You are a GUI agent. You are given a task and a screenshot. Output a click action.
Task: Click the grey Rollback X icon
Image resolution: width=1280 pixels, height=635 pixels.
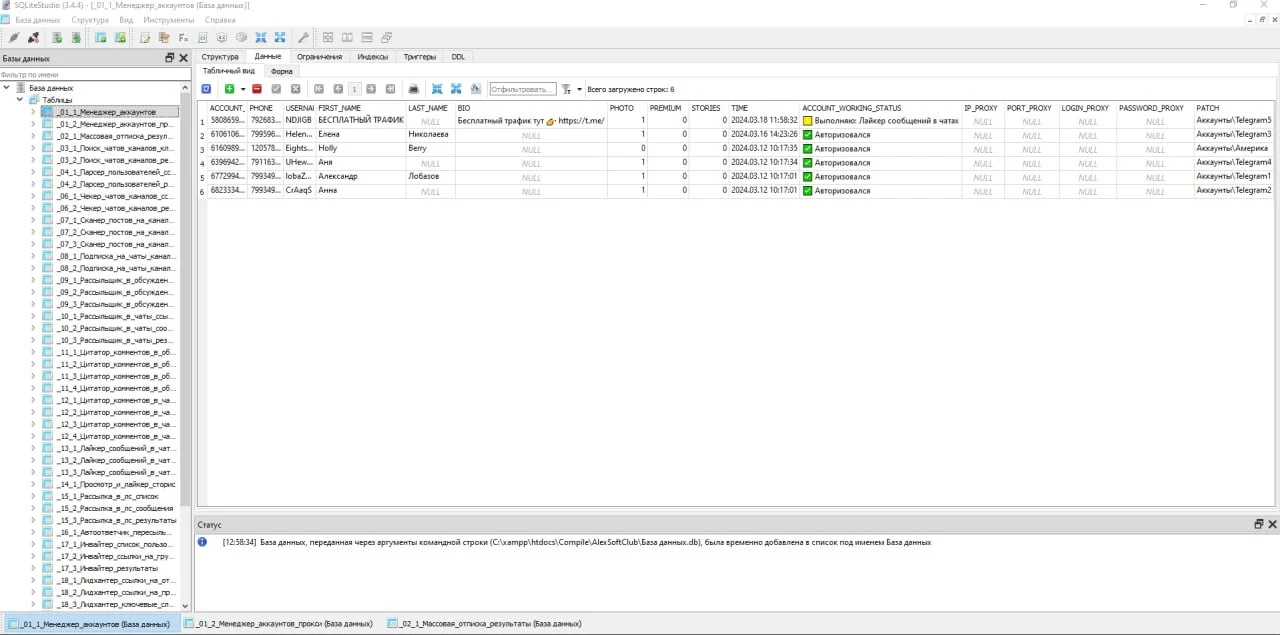click(296, 89)
